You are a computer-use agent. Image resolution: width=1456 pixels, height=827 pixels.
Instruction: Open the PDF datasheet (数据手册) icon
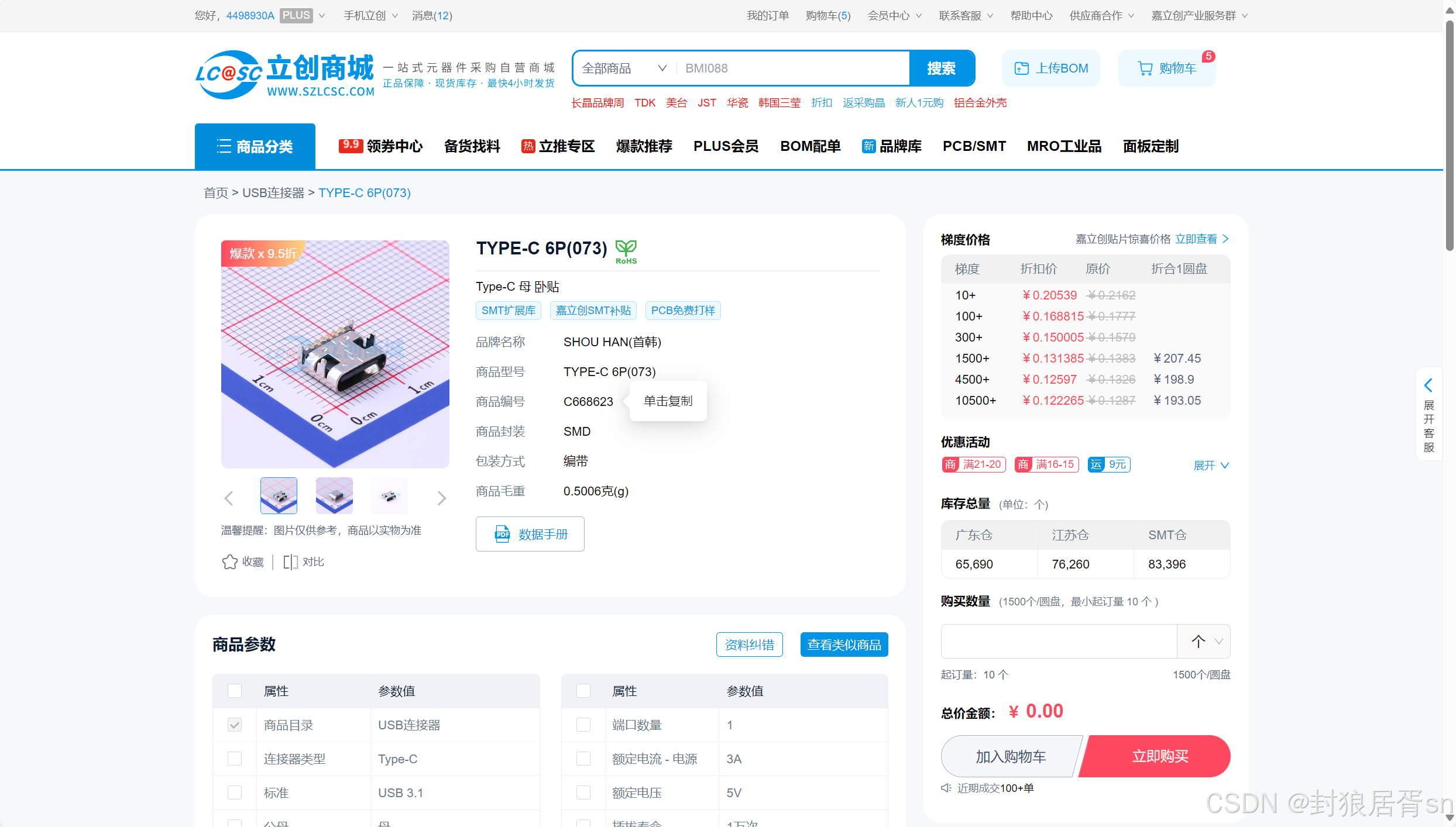[x=502, y=534]
